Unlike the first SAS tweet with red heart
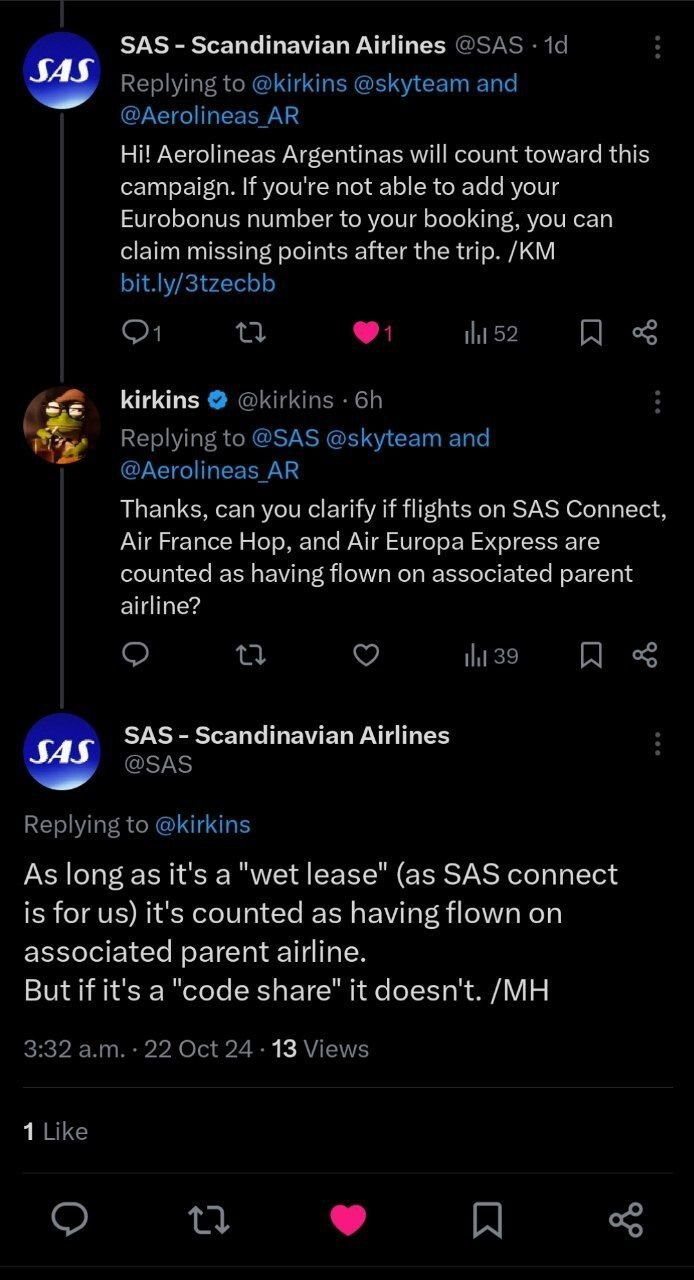This screenshot has height=1280, width=694. pyautogui.click(x=367, y=333)
